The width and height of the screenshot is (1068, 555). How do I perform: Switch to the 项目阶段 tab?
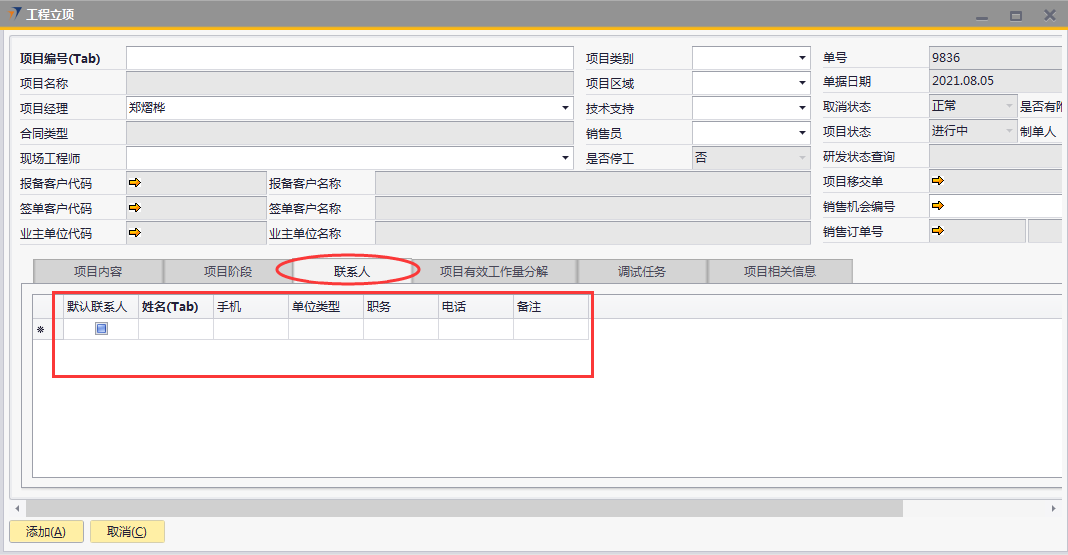[228, 271]
